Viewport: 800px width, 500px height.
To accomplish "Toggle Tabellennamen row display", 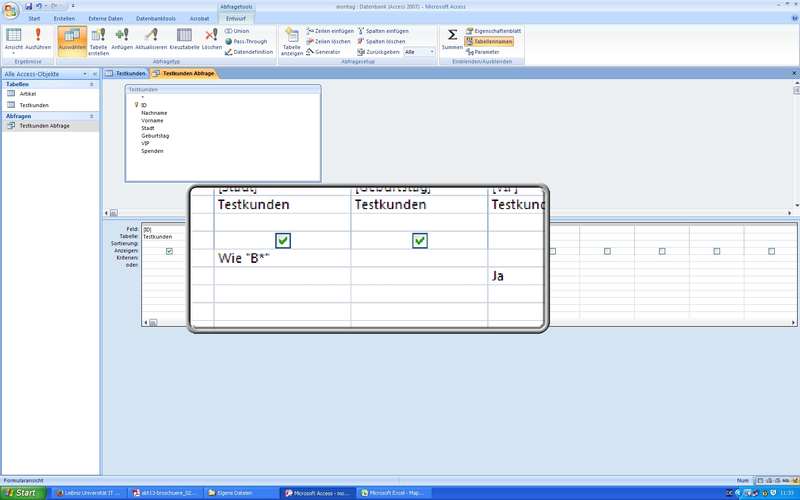I will click(489, 41).
